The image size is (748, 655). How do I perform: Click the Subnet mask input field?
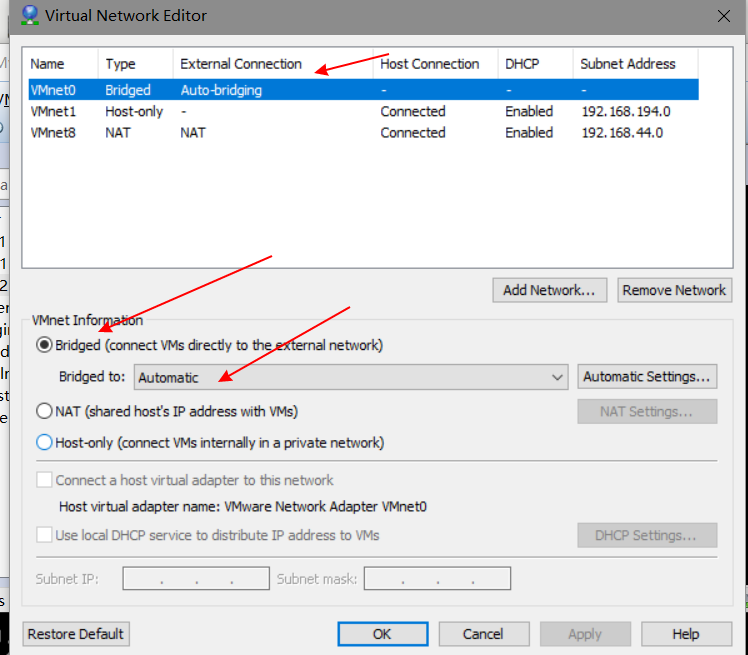point(437,578)
